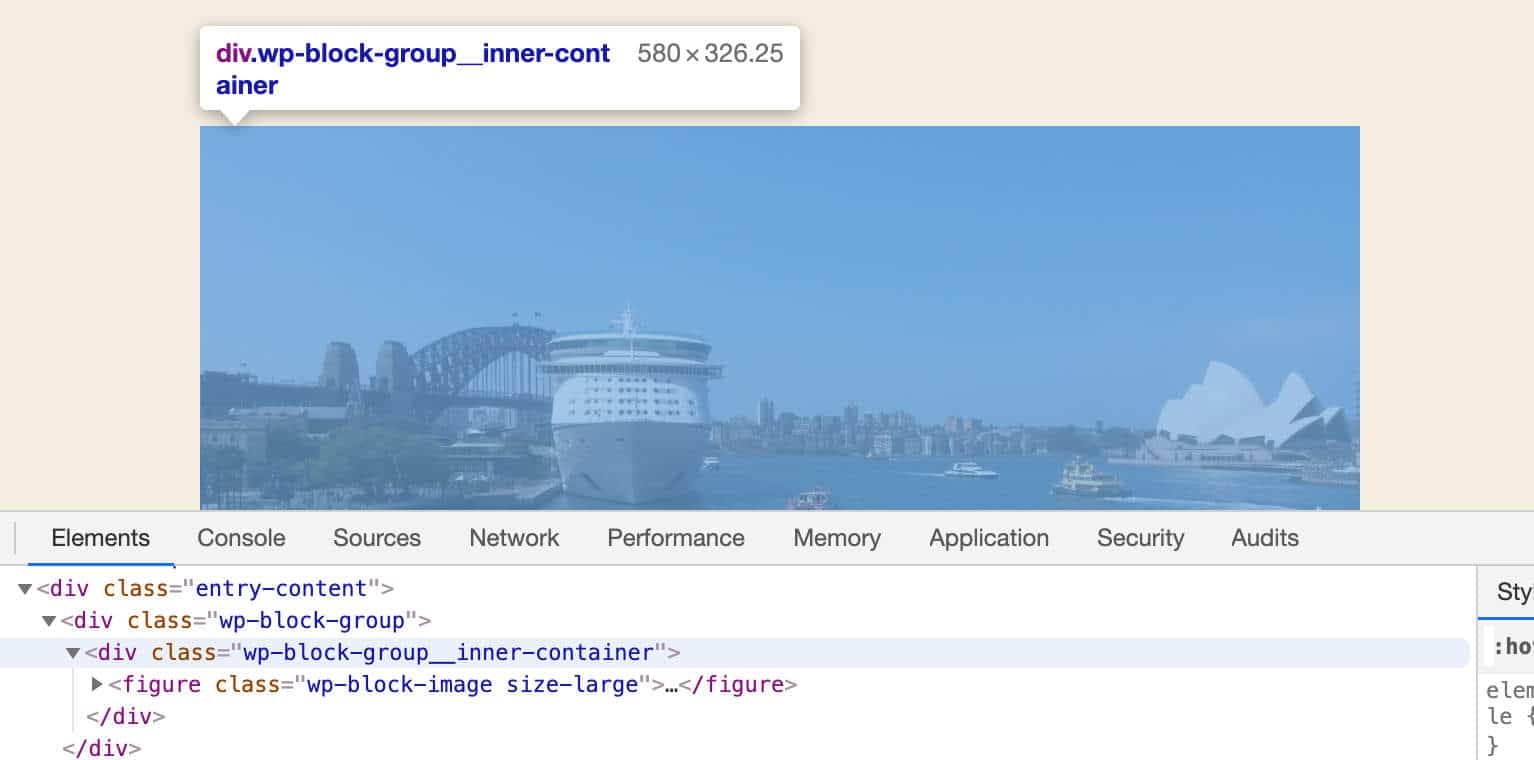The width and height of the screenshot is (1534, 760).
Task: Select the Network tab
Action: click(513, 538)
